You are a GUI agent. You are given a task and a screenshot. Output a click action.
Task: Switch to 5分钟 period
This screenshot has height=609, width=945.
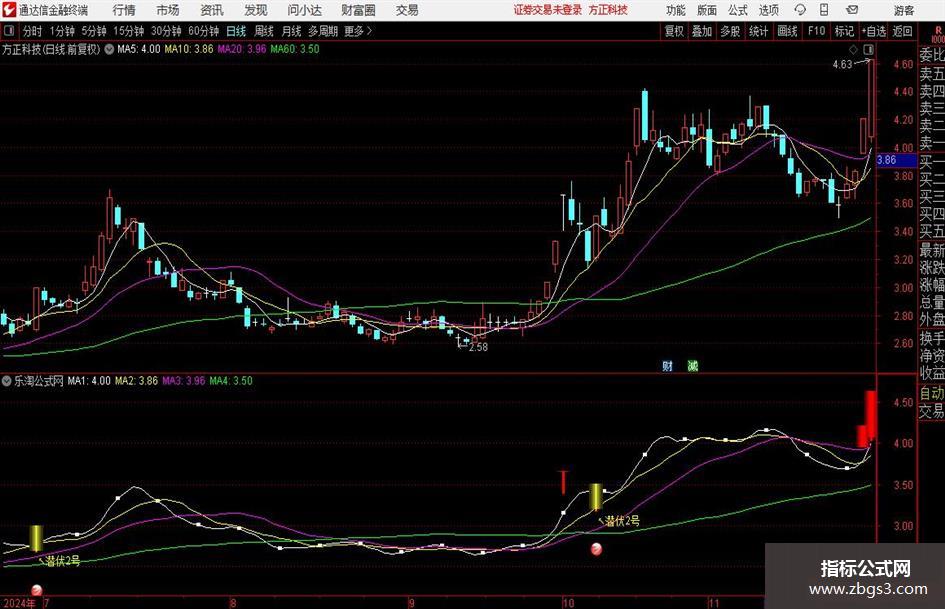pos(93,31)
